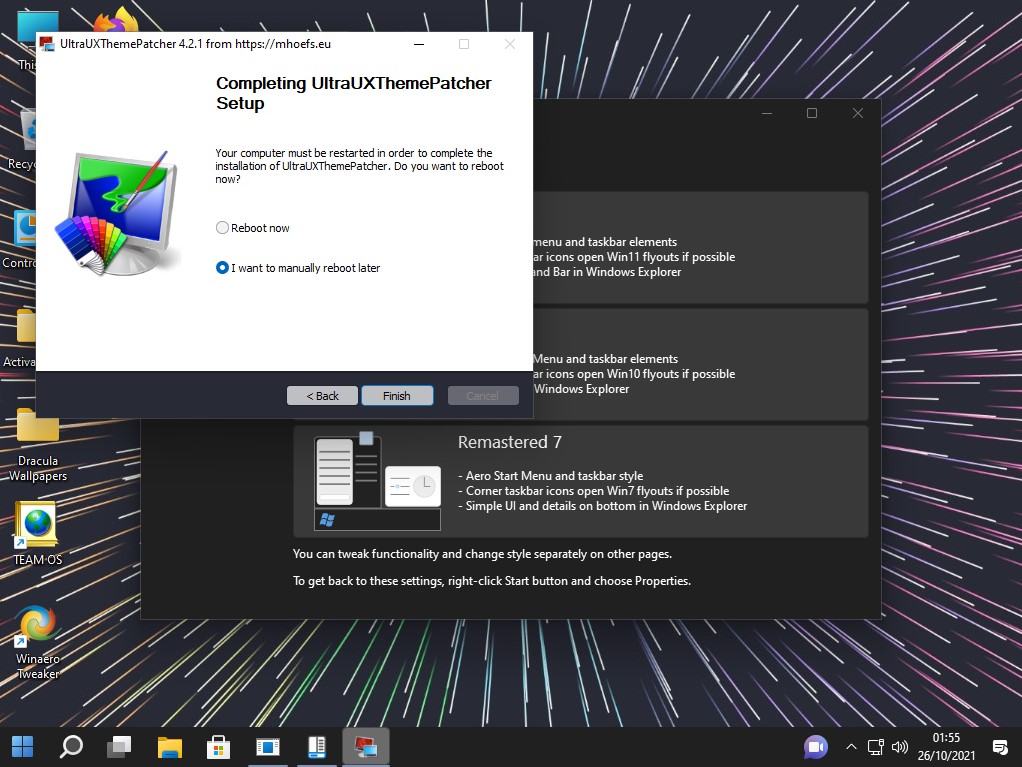The image size is (1022, 767).
Task: Open Task View on the taskbar
Action: [x=119, y=747]
